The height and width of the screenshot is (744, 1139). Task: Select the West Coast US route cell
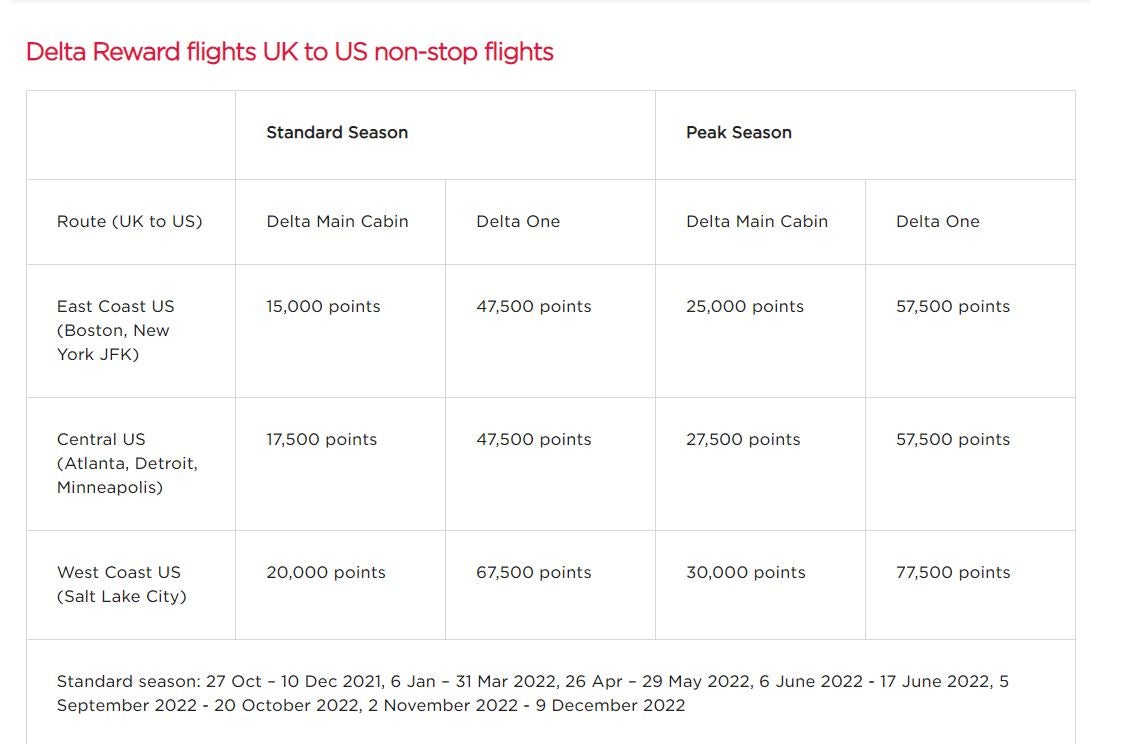121,584
